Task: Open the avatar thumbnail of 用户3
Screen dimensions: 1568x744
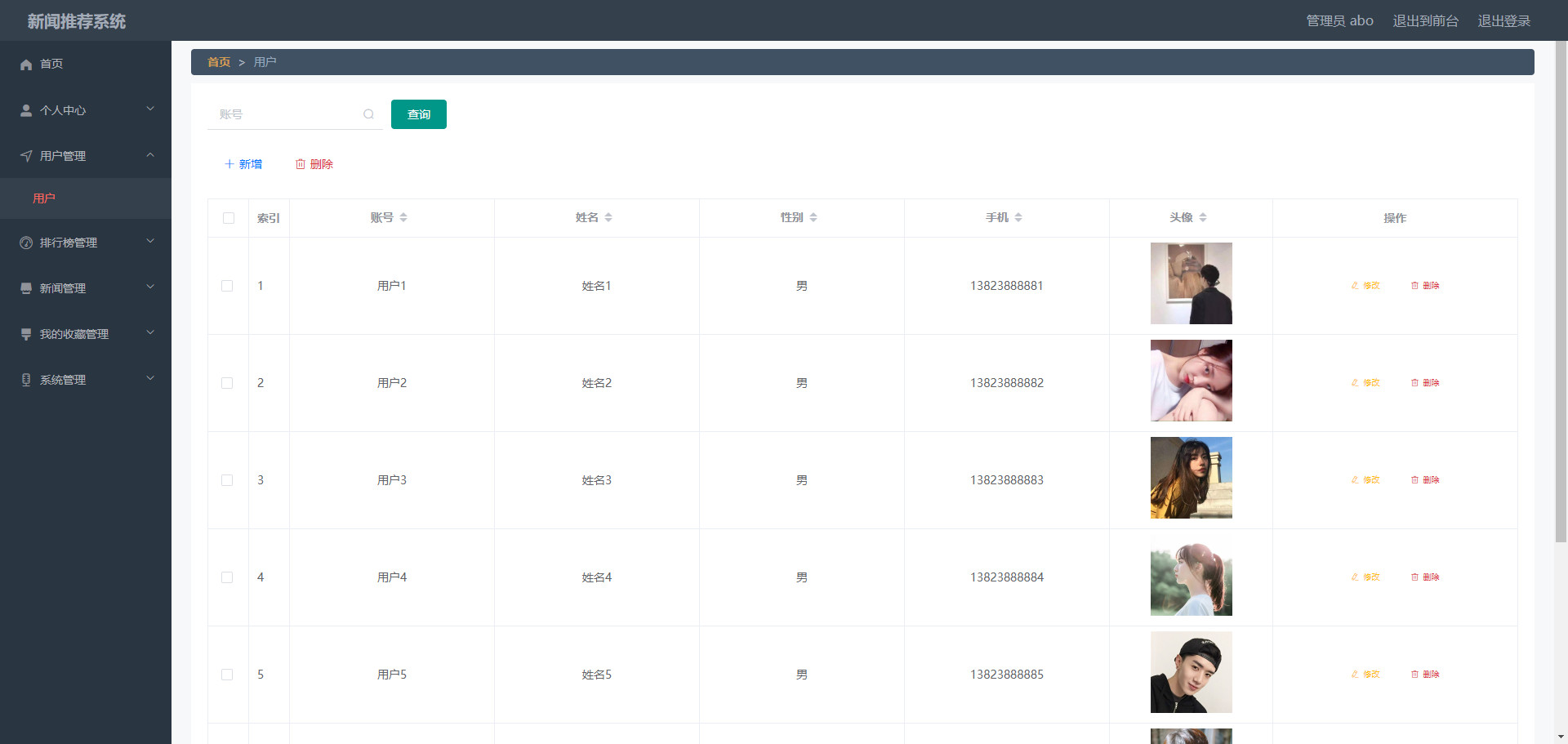Action: 1192,478
